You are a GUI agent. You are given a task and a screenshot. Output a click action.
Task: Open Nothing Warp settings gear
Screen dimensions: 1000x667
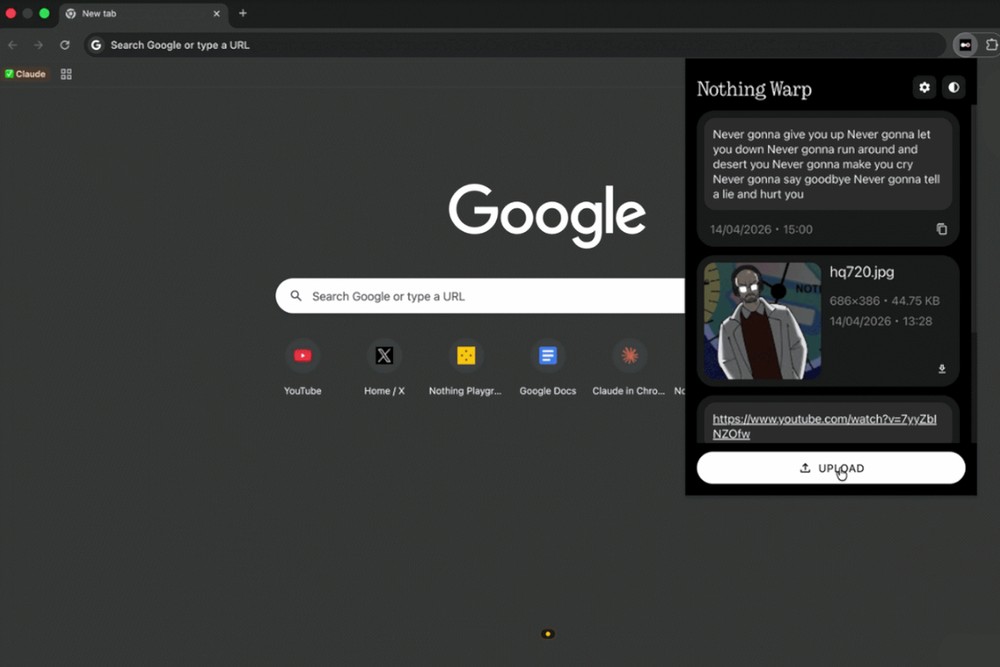pos(924,88)
